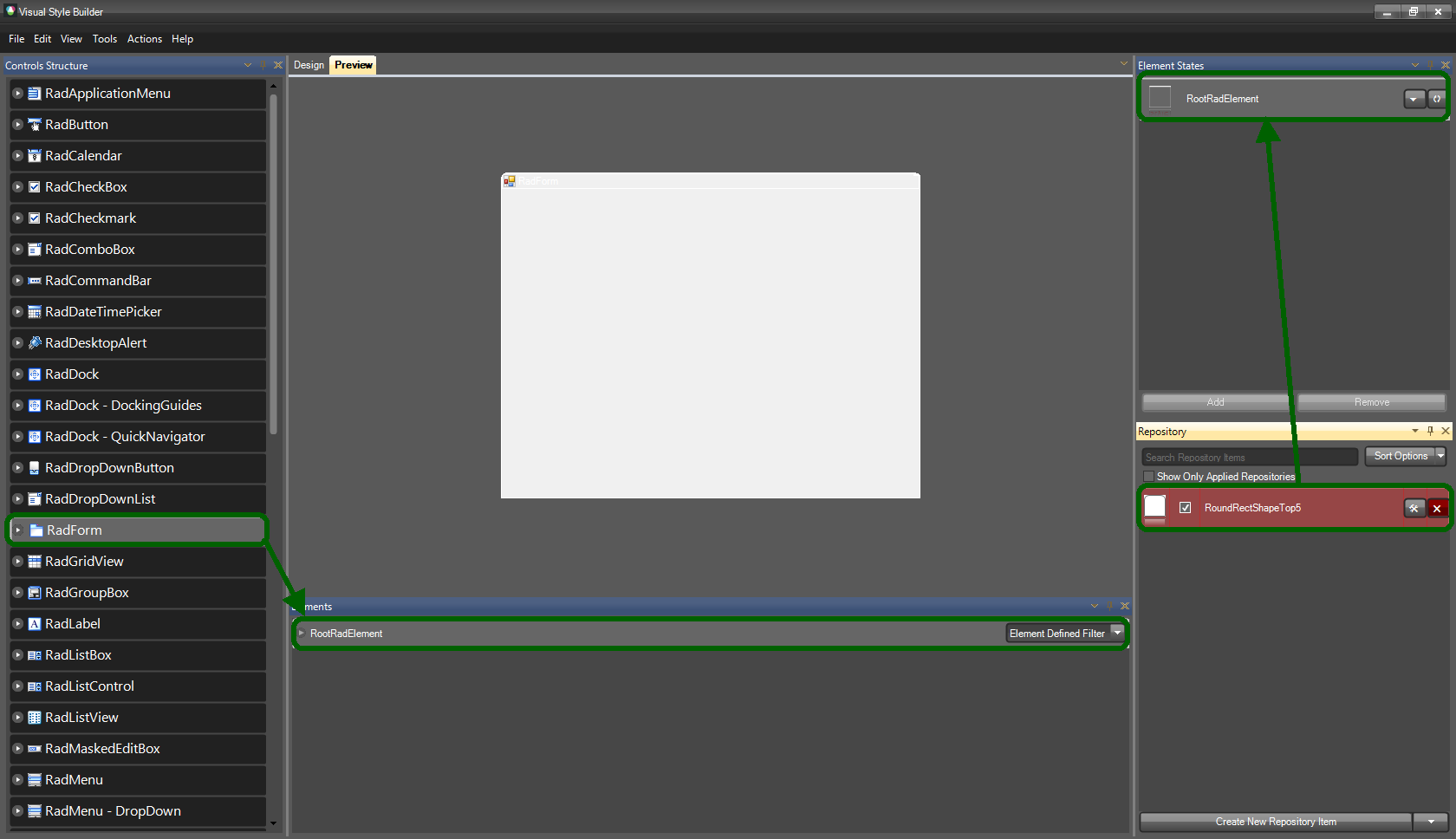Screen dimensions: 1456x839
Task: Click the RadLabel control icon
Action: (35, 624)
